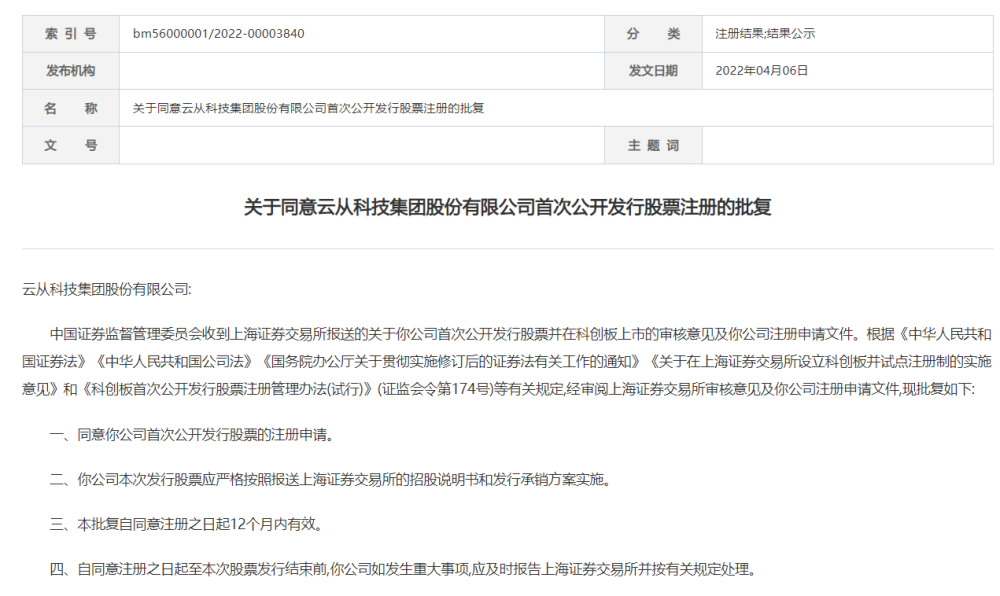Click the 分类 label cell

tap(653, 34)
